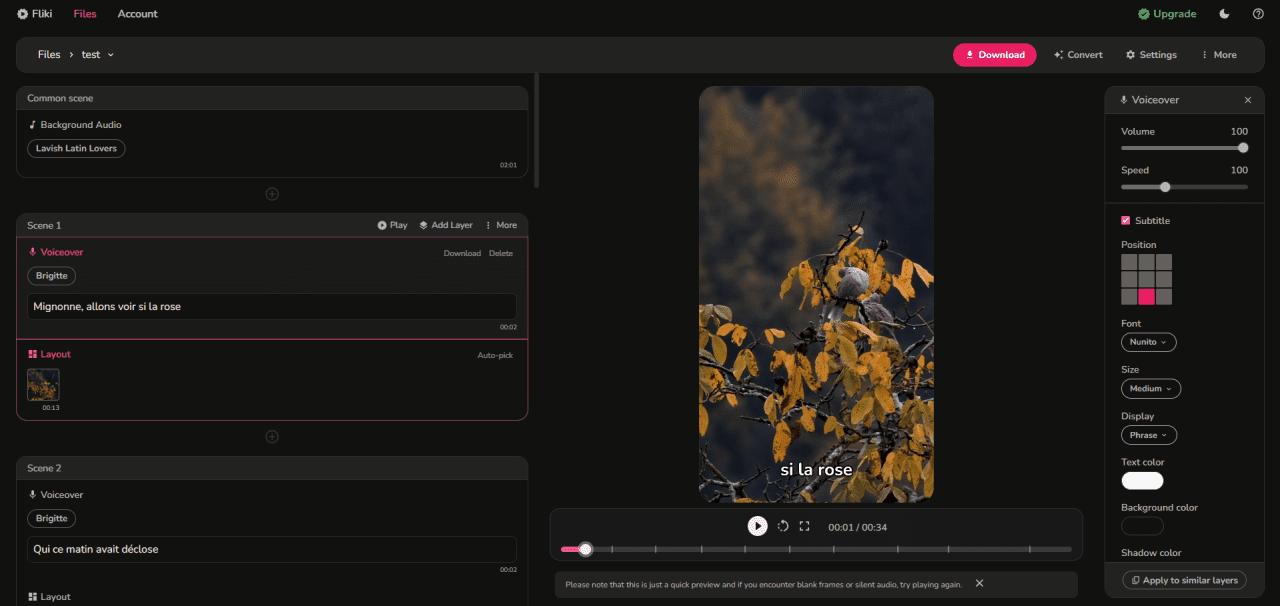Click Voiceover panel microphone icon
This screenshot has width=1280, height=606.
1124,100
